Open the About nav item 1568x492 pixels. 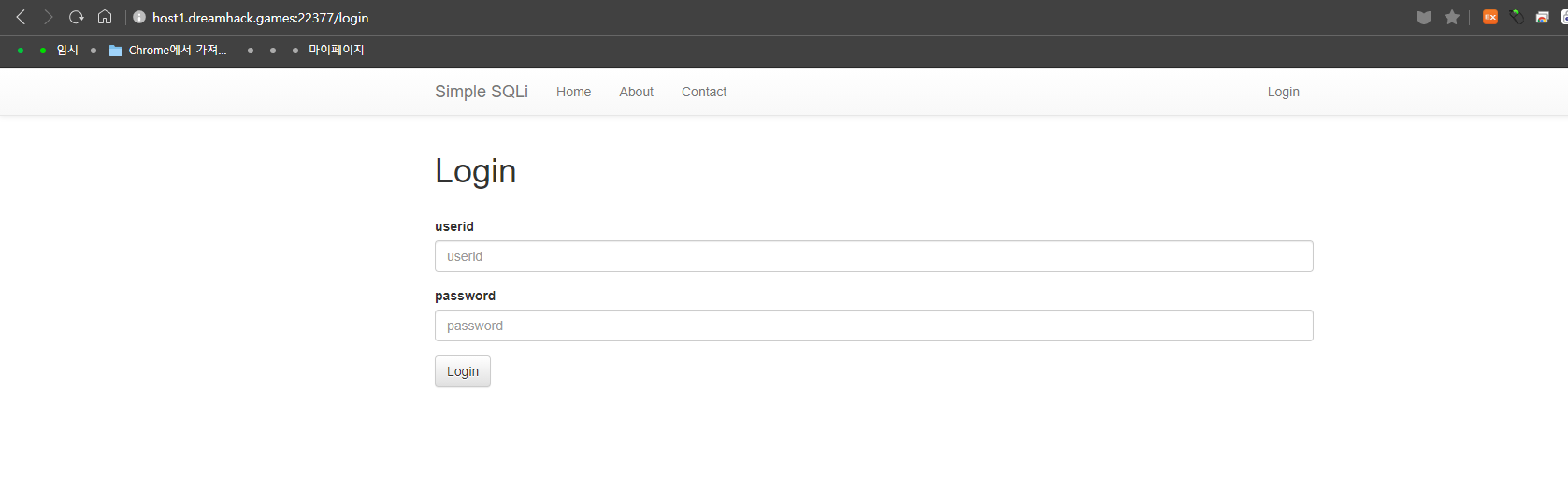coord(636,92)
